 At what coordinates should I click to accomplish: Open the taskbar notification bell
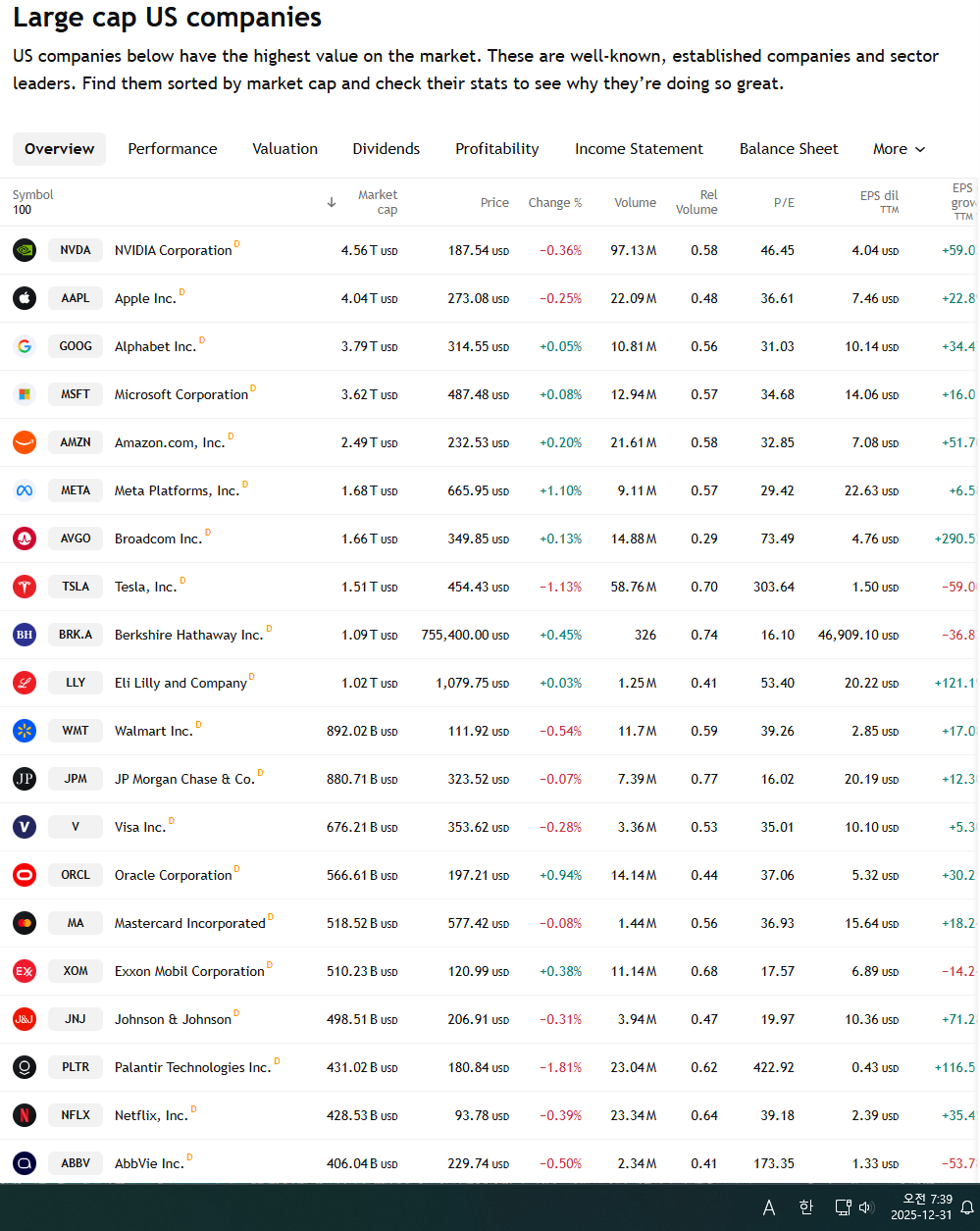click(x=967, y=1207)
